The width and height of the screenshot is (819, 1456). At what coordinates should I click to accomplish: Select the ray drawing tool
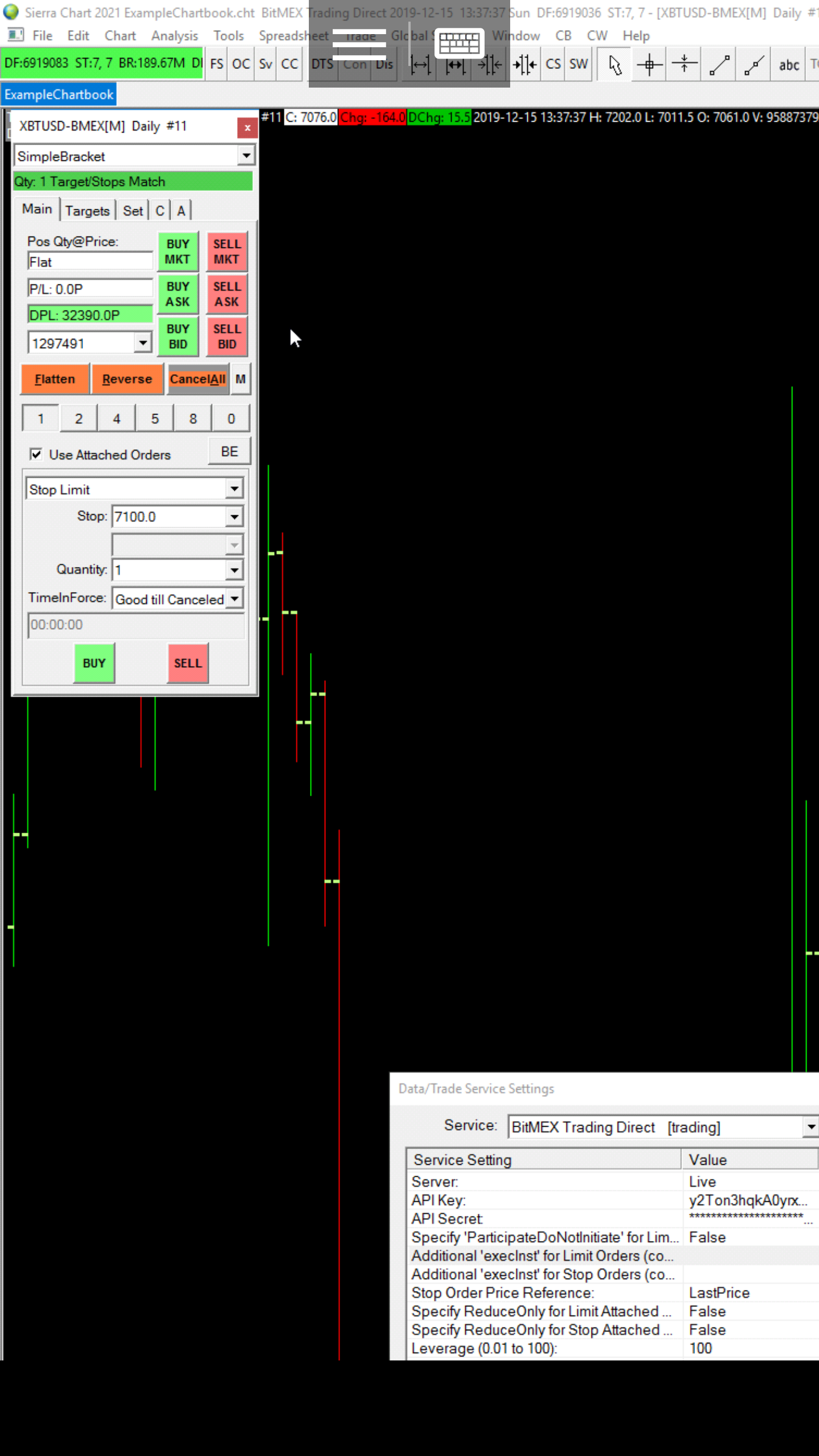754,64
